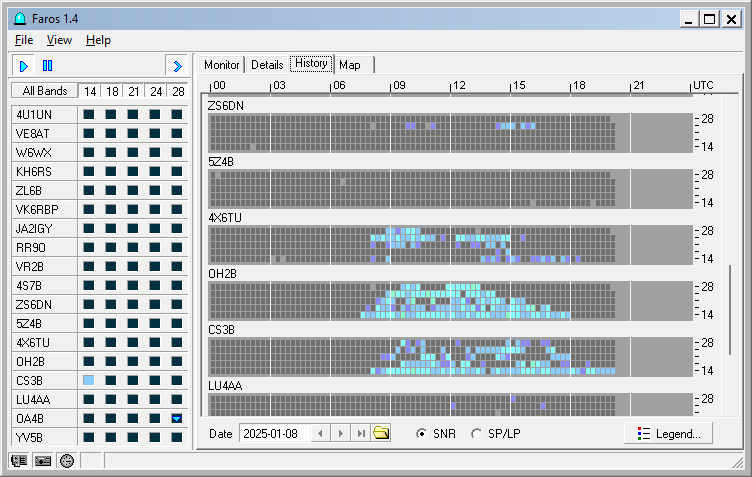Go to previous date arrow
Viewport: 752px width, 477px height.
[320, 433]
